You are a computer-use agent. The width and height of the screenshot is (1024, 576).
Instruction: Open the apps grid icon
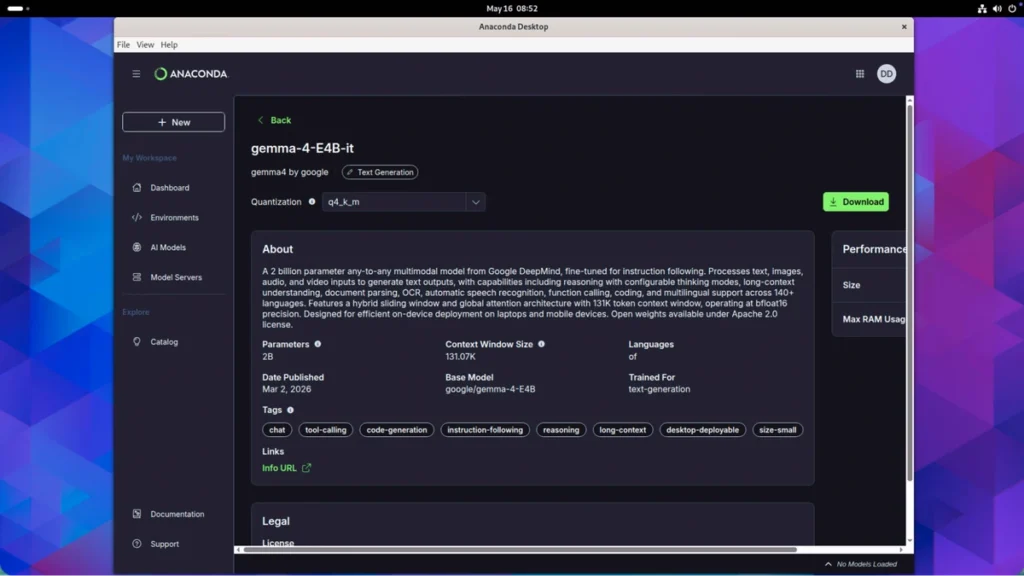[859, 74]
